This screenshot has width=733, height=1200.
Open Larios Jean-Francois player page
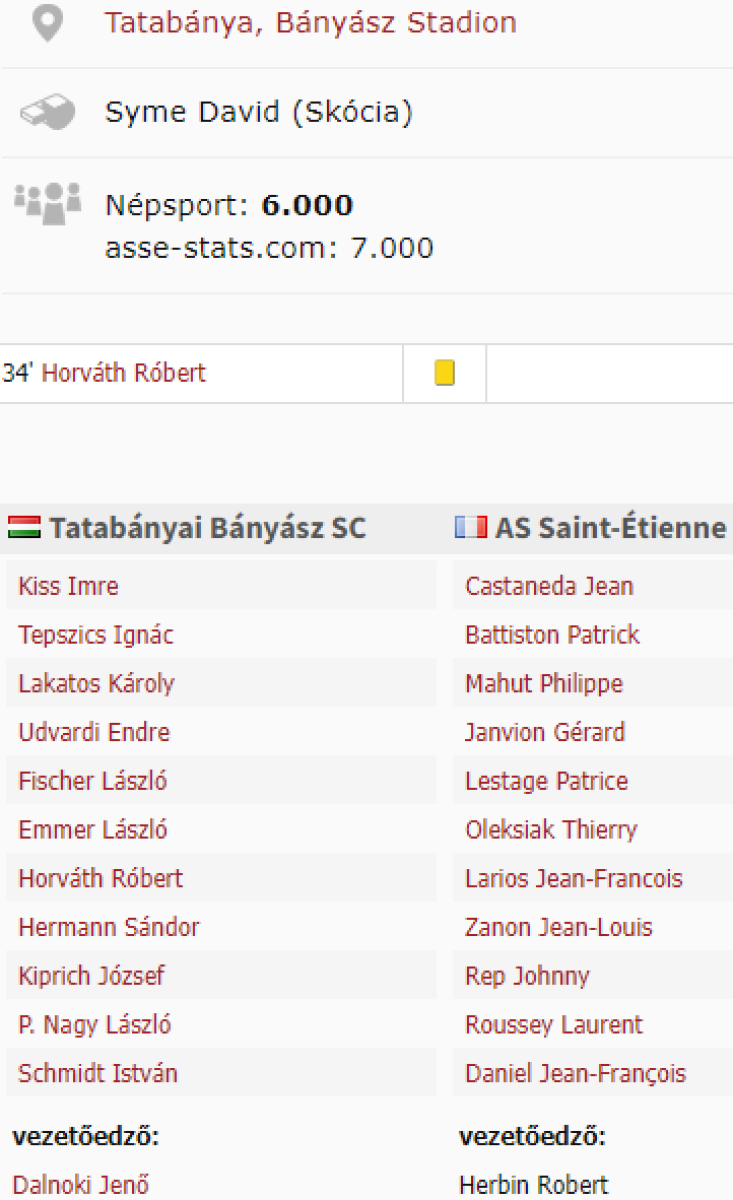tap(574, 879)
